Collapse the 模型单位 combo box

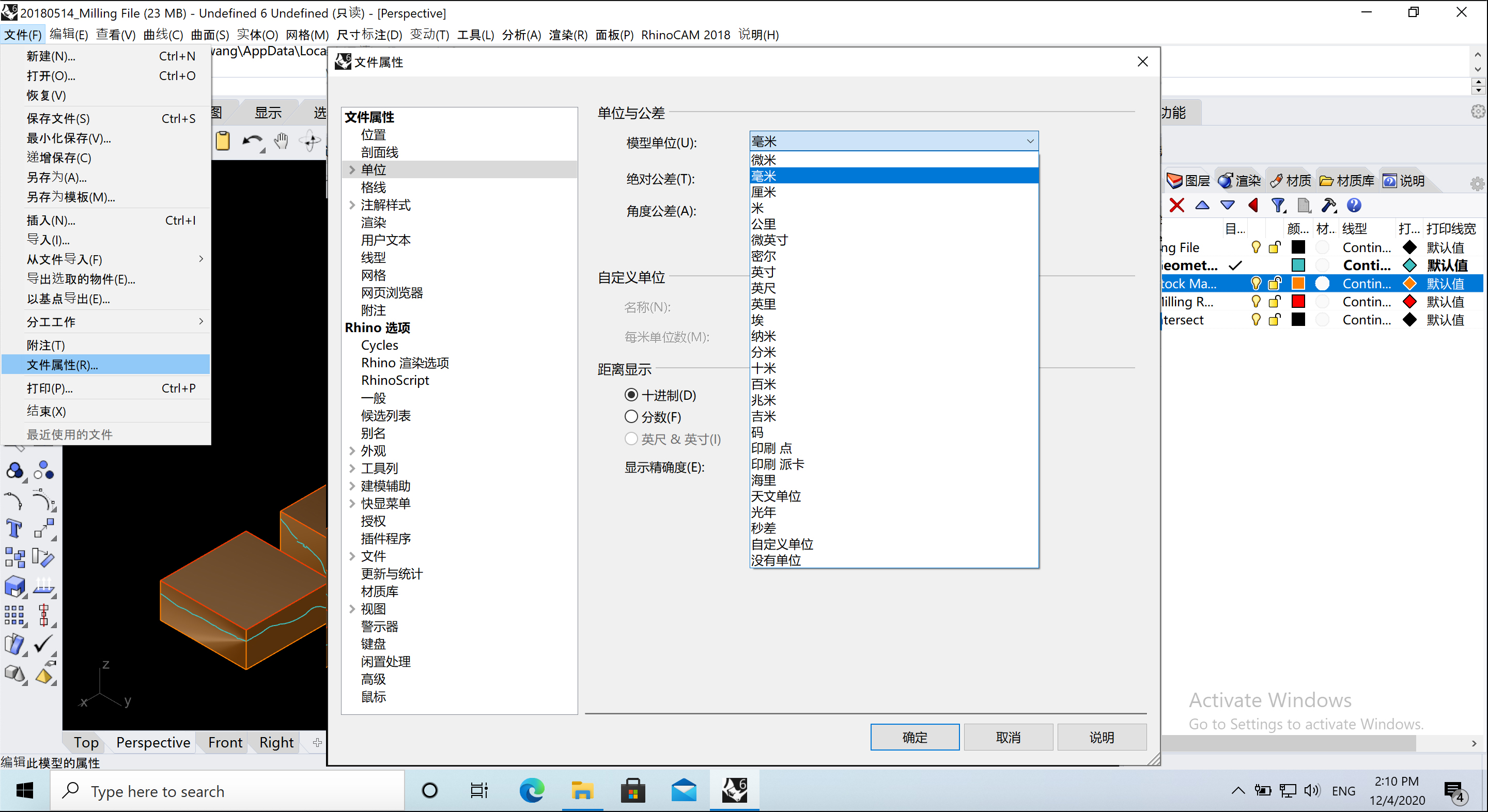(x=1030, y=141)
